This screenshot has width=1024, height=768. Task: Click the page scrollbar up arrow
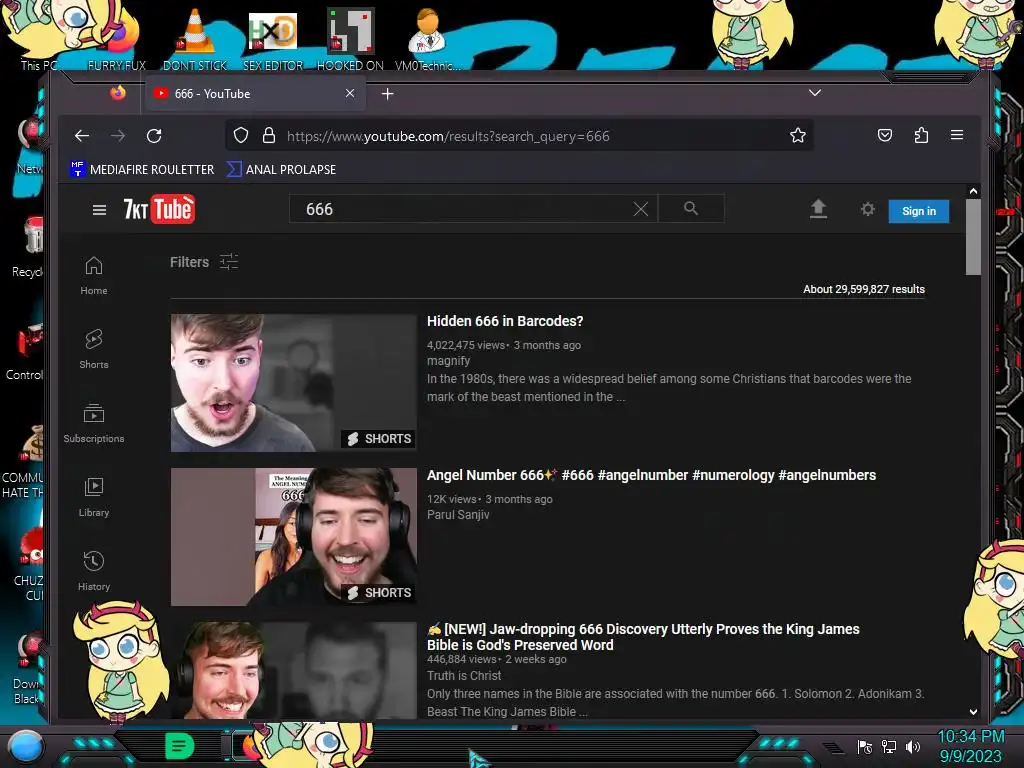click(x=973, y=191)
